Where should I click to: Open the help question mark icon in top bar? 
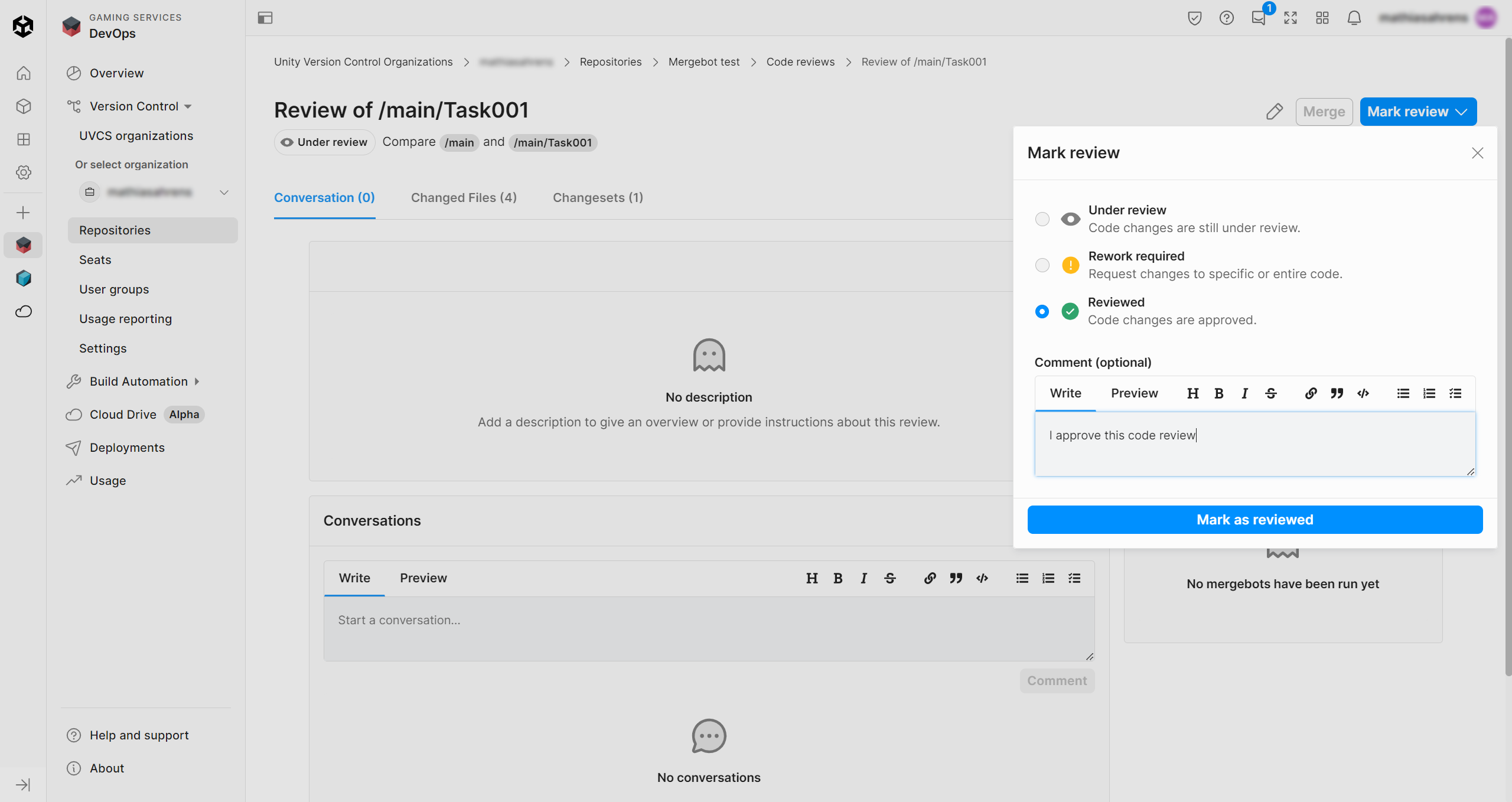pyautogui.click(x=1226, y=18)
